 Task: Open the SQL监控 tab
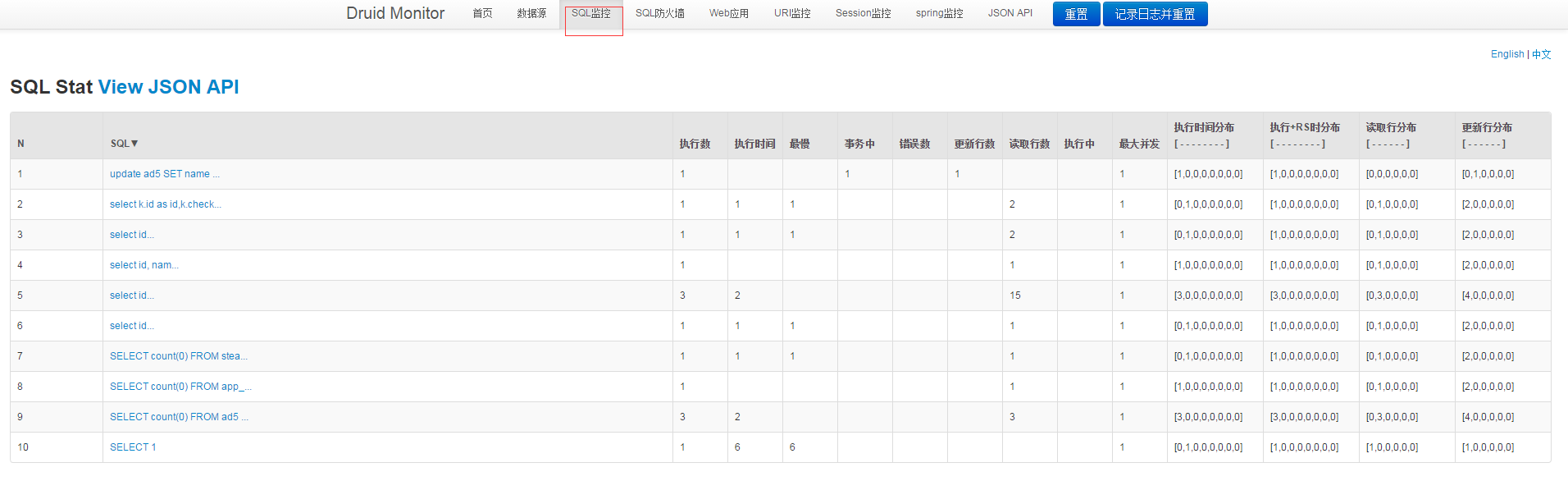[x=591, y=13]
